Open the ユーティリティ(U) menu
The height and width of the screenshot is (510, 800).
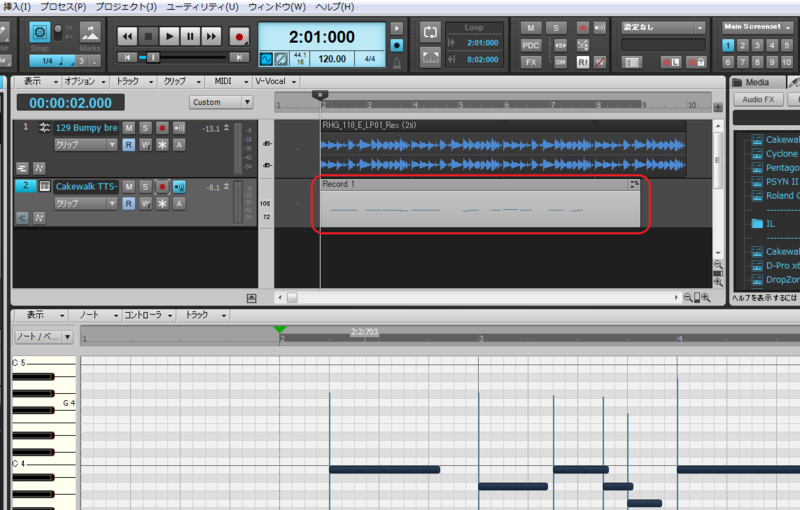202,7
